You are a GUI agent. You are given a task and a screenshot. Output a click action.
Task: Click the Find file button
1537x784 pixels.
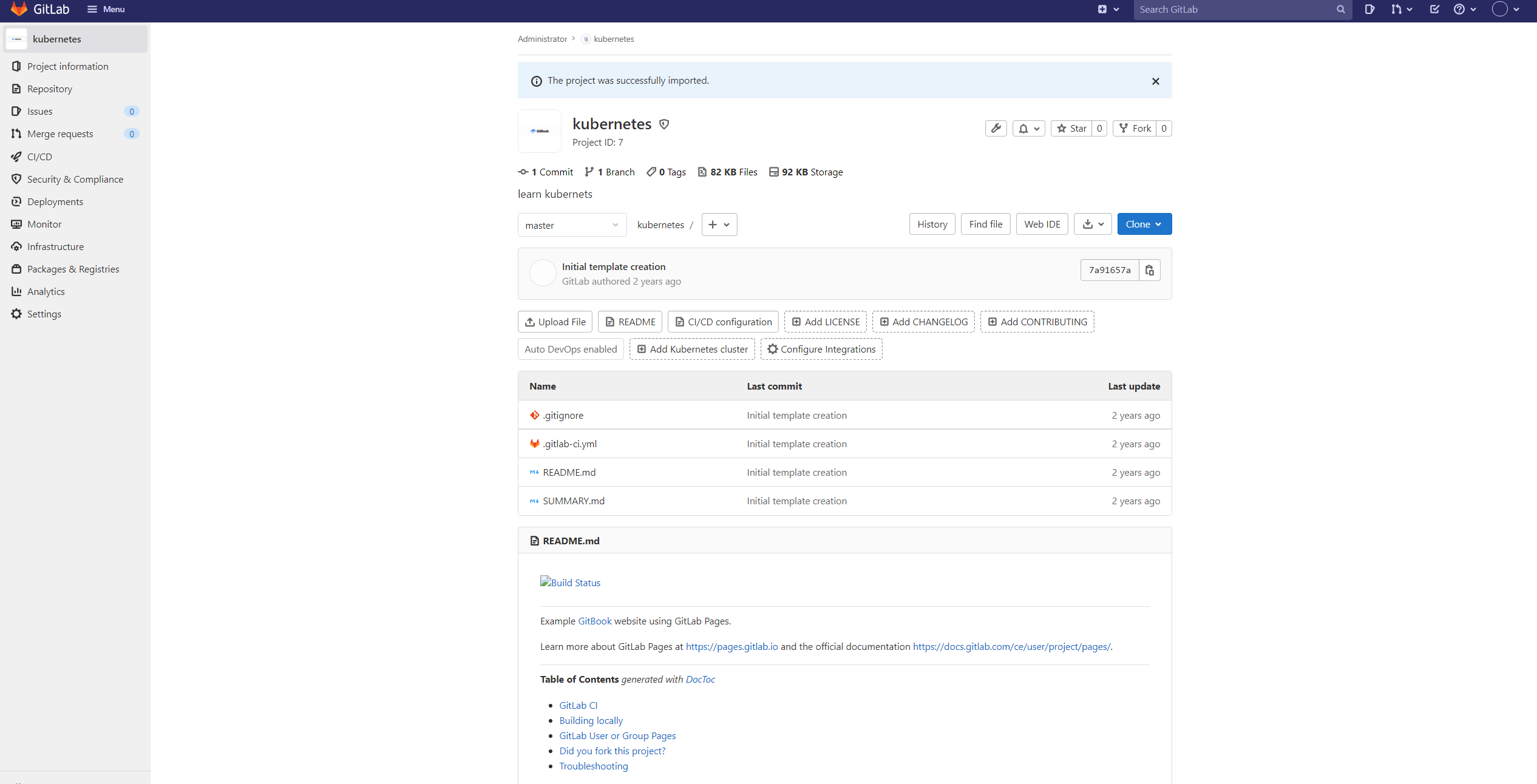pyautogui.click(x=986, y=224)
